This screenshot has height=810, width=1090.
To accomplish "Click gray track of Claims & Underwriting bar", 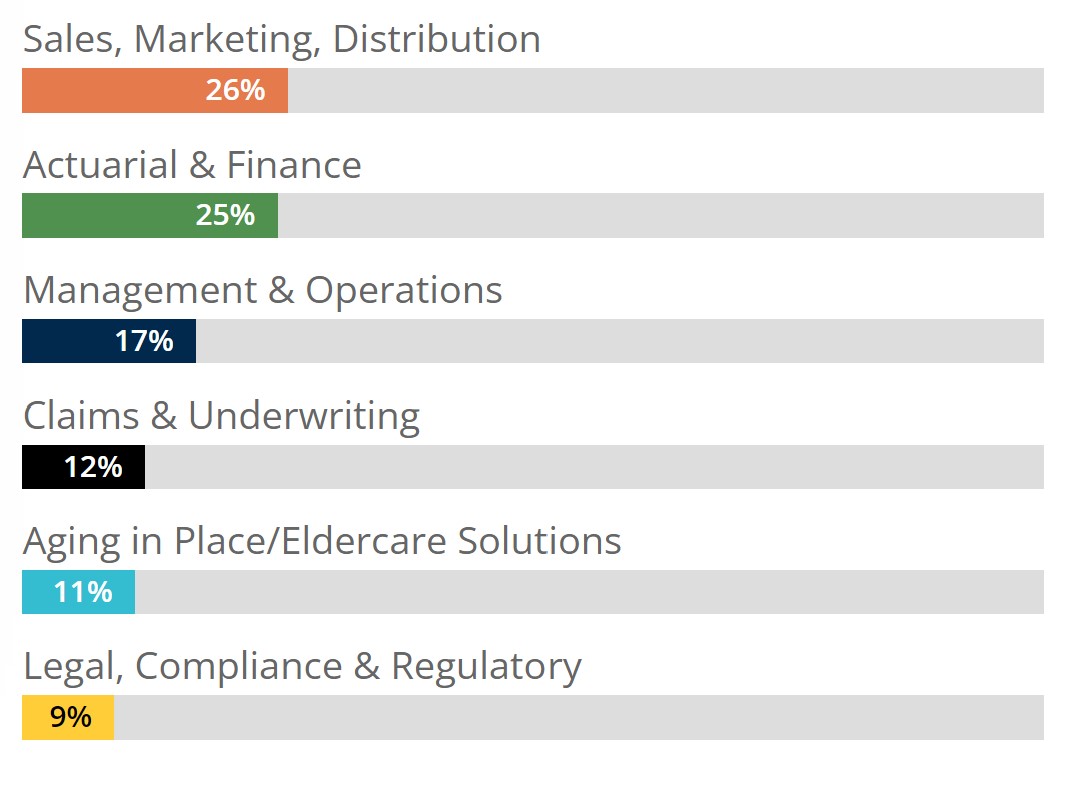I will 594,467.
